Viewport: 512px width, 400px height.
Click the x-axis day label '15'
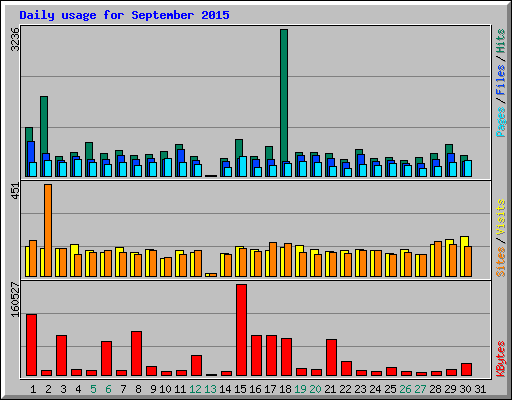[x=240, y=389]
